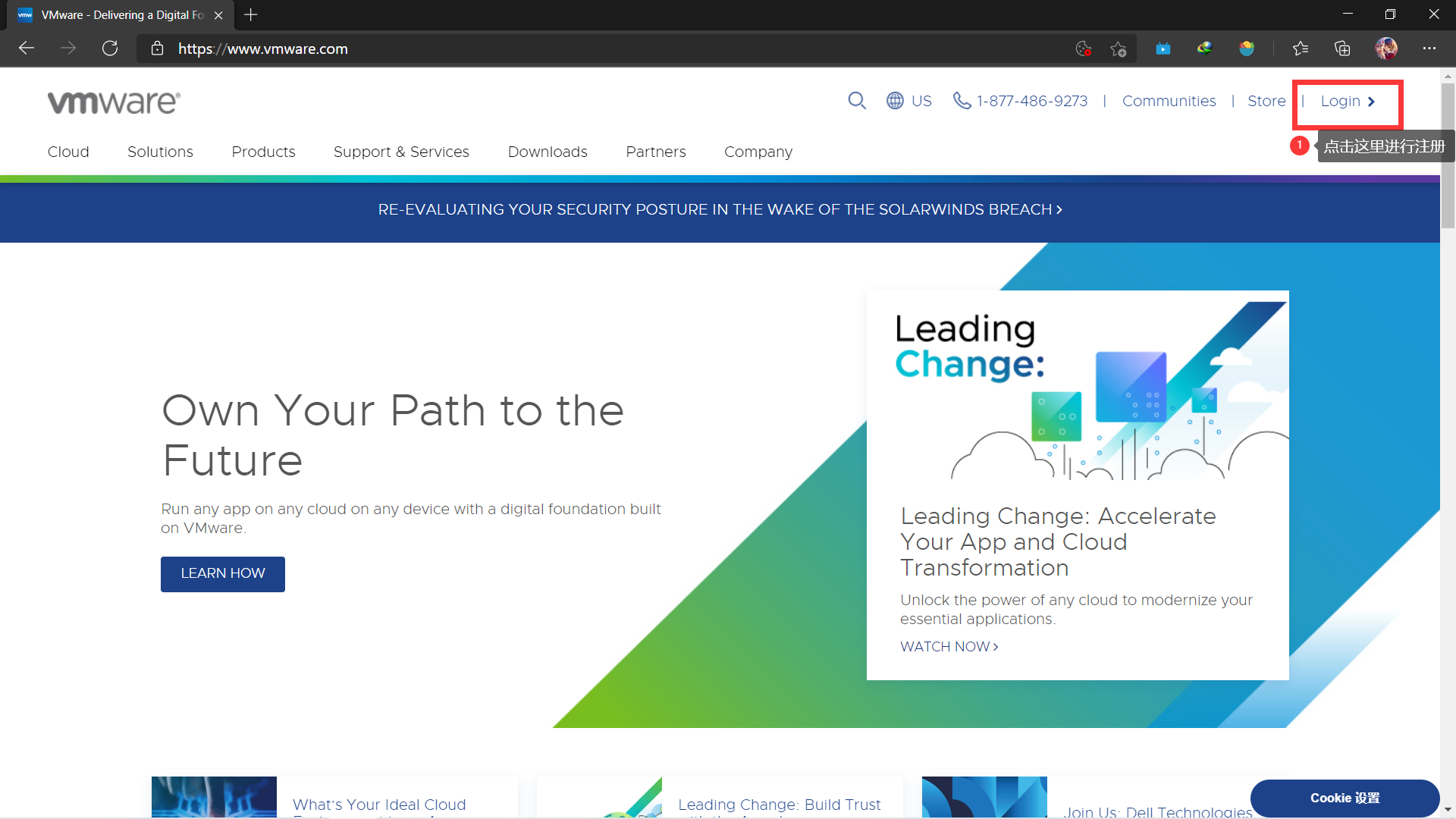Open the SolarWinds breach banner link
This screenshot has height=819, width=1456.
tap(720, 209)
